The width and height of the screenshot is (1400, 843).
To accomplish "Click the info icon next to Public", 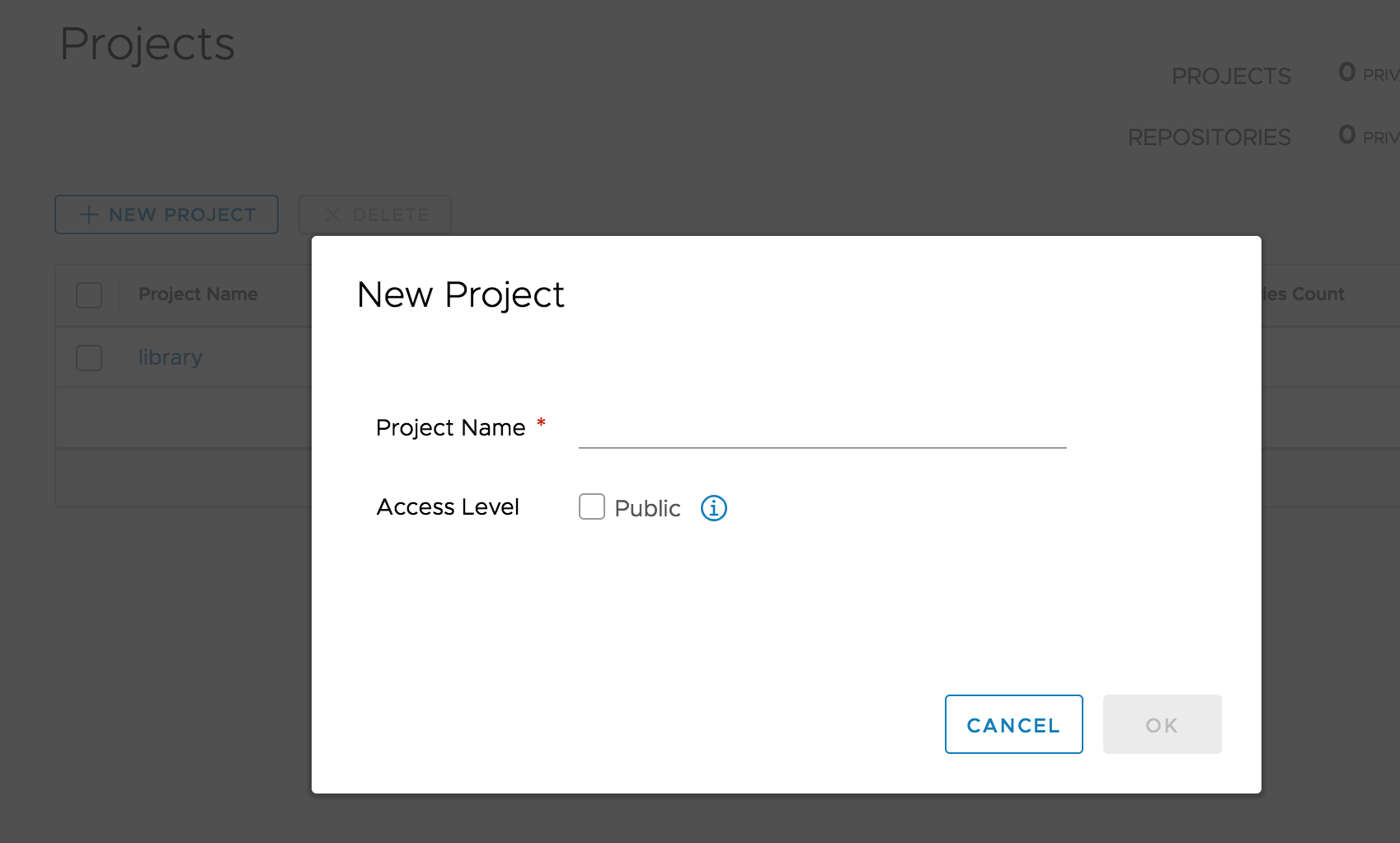I will pos(713,508).
